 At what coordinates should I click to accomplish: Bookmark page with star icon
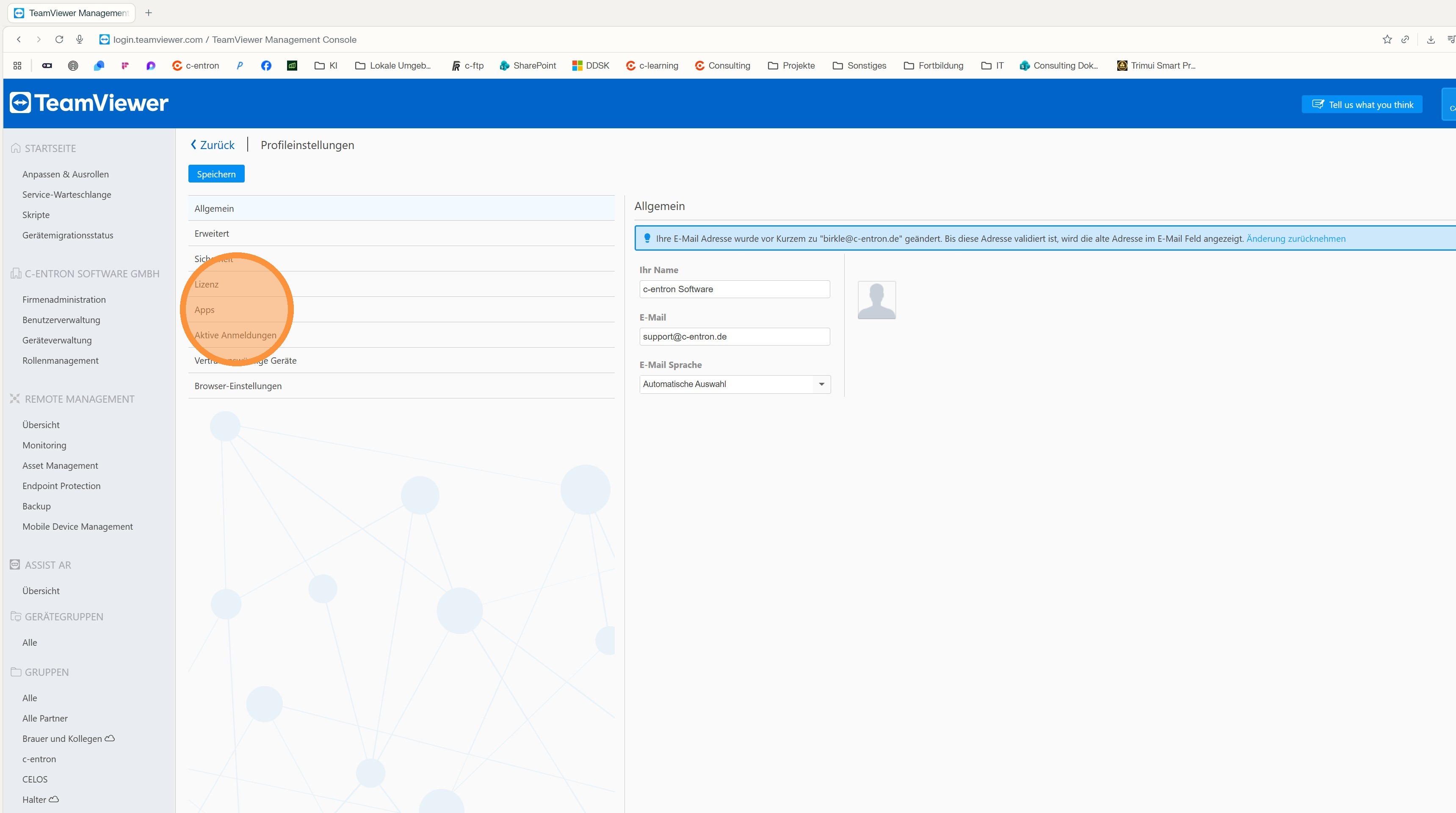[1387, 39]
